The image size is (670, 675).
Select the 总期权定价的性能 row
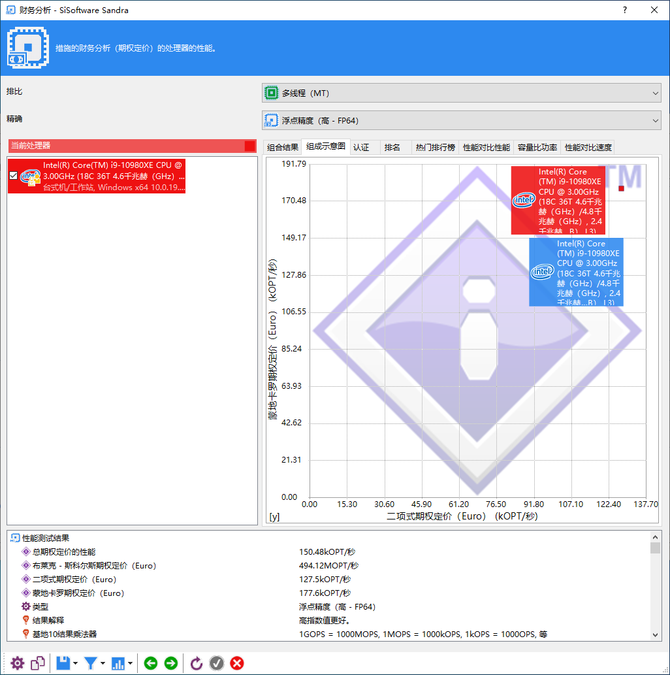(x=329, y=551)
